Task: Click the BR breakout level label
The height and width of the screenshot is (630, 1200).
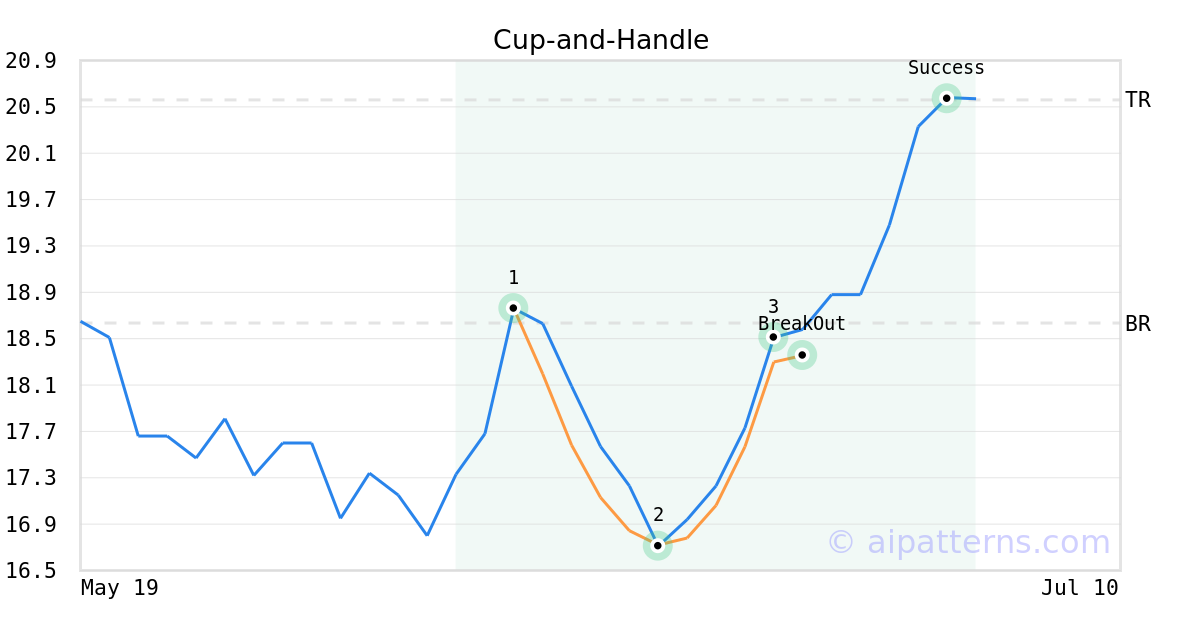Action: [x=1138, y=324]
